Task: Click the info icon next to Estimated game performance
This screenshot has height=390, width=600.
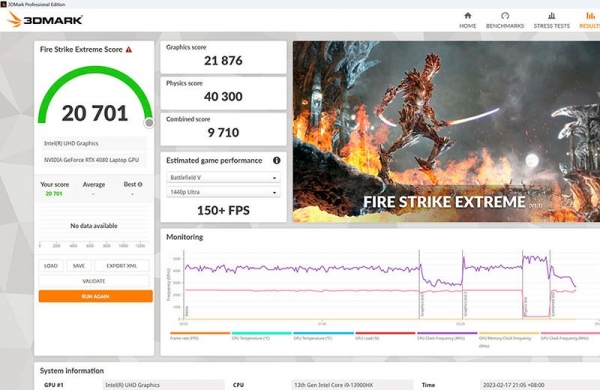Action: [x=277, y=160]
